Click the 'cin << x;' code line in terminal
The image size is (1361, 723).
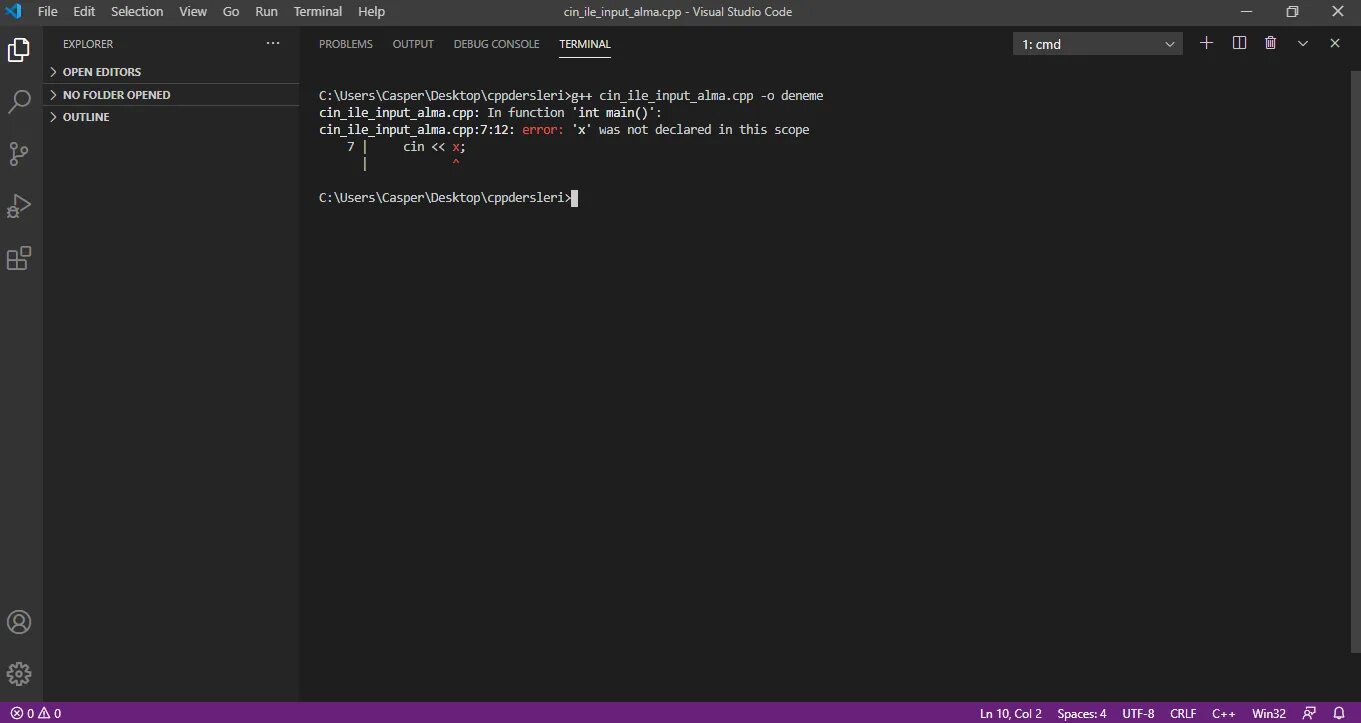pyautogui.click(x=434, y=147)
